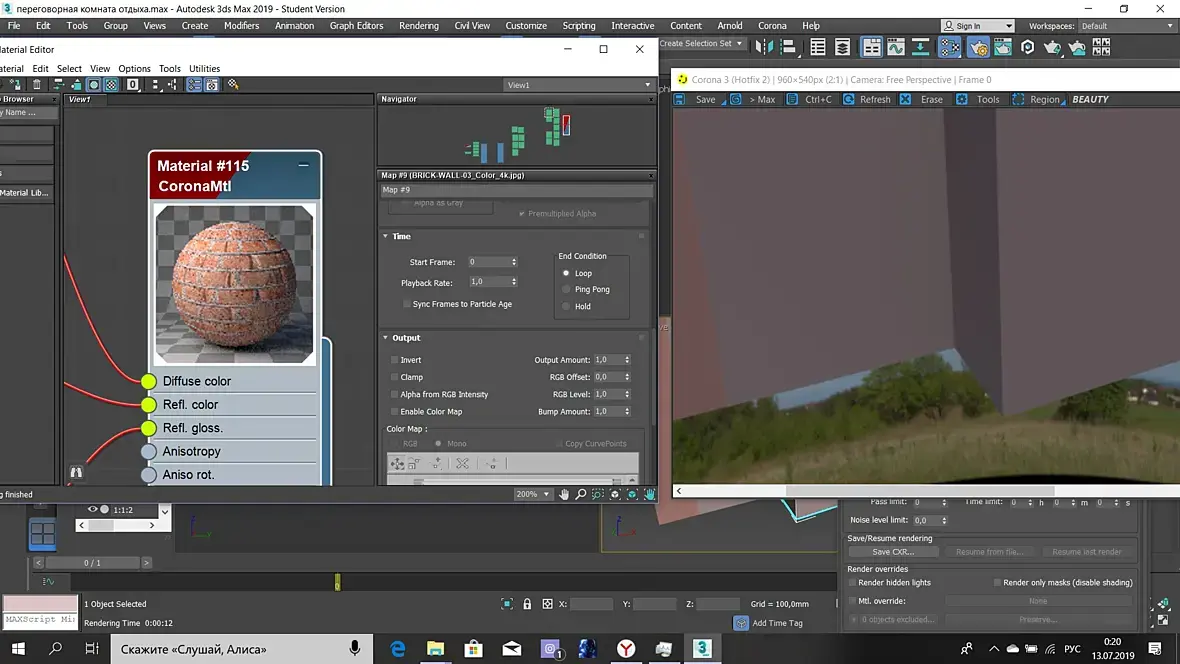The image size is (1180, 664).
Task: Open the Rendering menu
Action: [419, 26]
